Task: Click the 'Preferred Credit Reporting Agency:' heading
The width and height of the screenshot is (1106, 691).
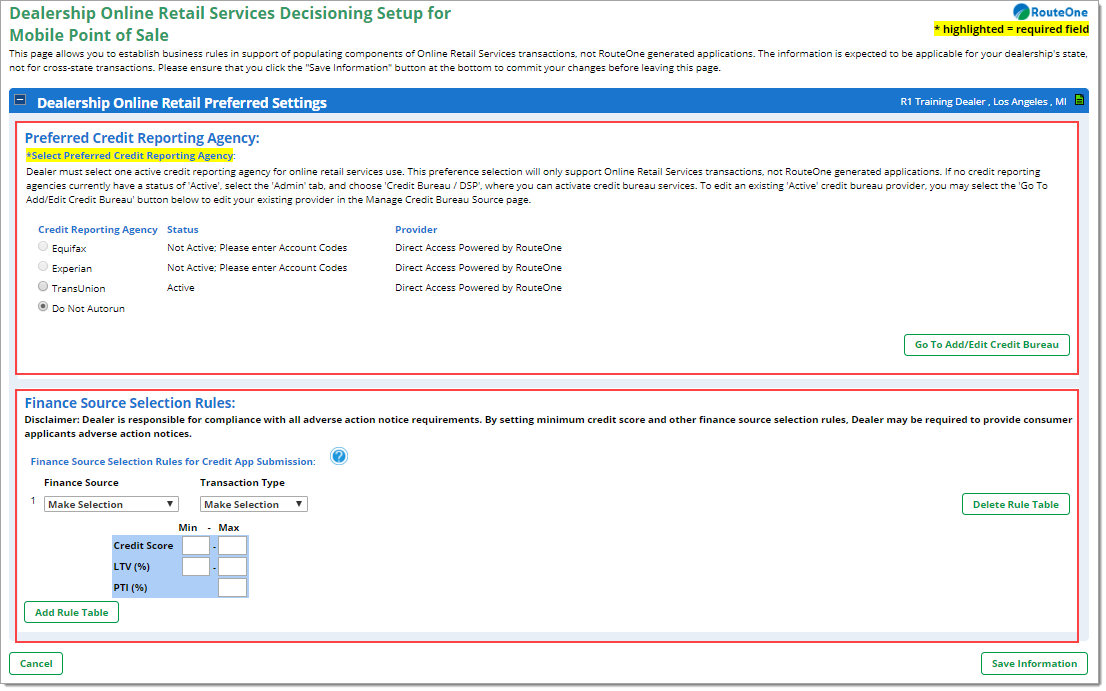Action: 142,138
